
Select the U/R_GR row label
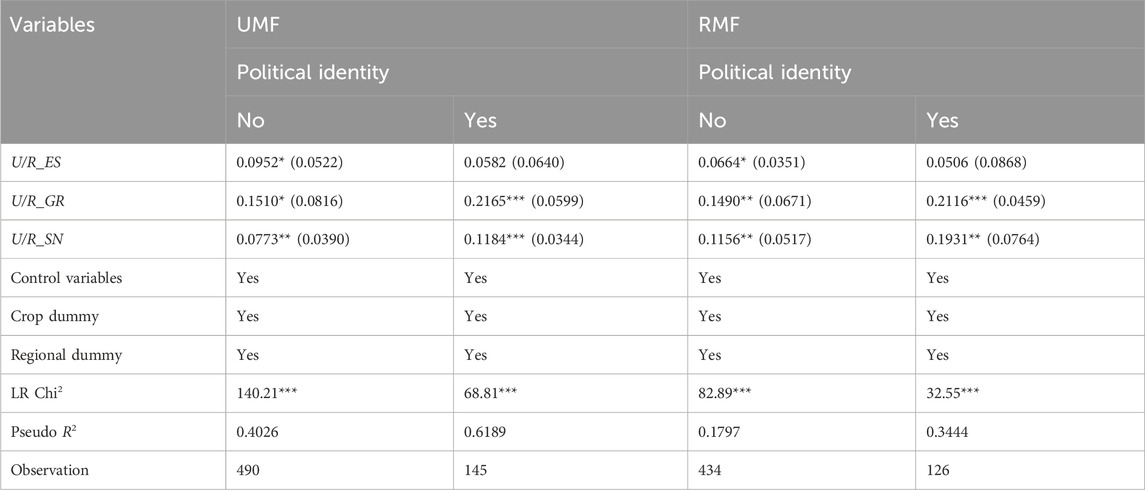point(41,201)
